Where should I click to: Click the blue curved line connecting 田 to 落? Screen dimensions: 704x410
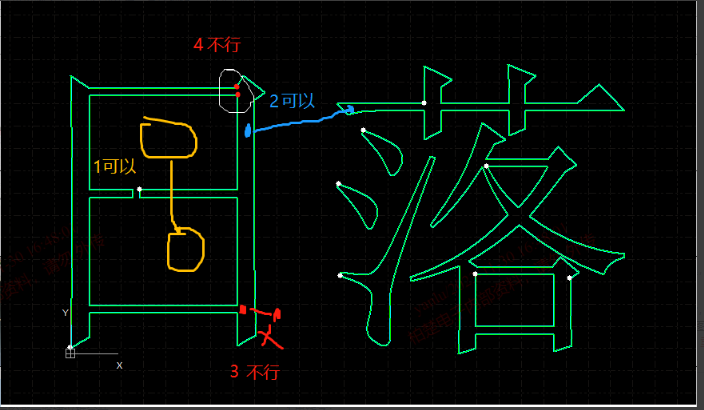coord(300,122)
